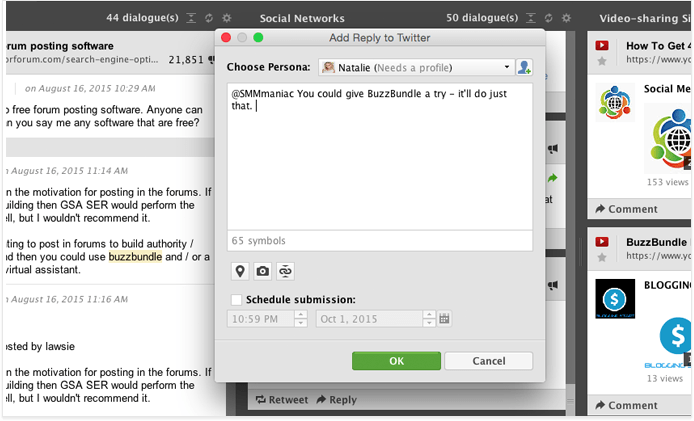
Task: Click the forum posting software thread title
Action: tap(60, 46)
